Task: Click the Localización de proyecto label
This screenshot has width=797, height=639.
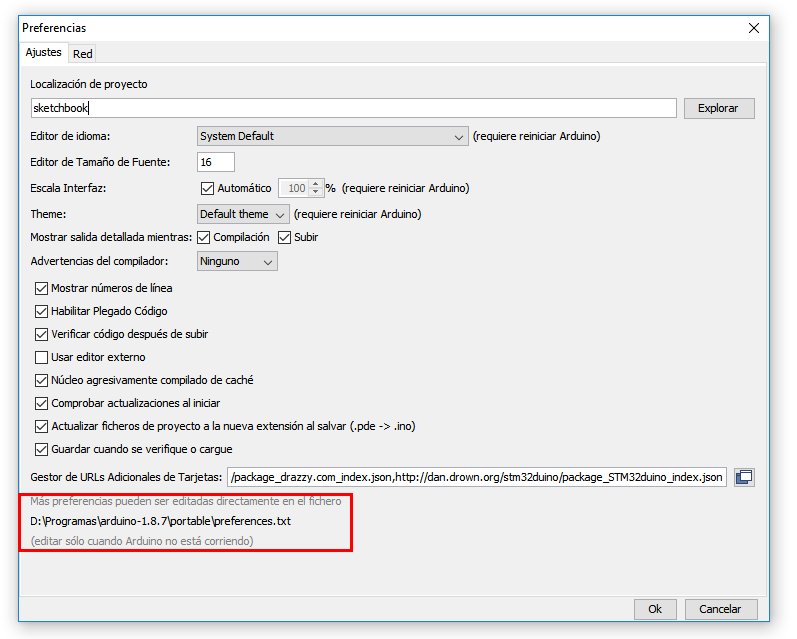Action: coord(88,84)
